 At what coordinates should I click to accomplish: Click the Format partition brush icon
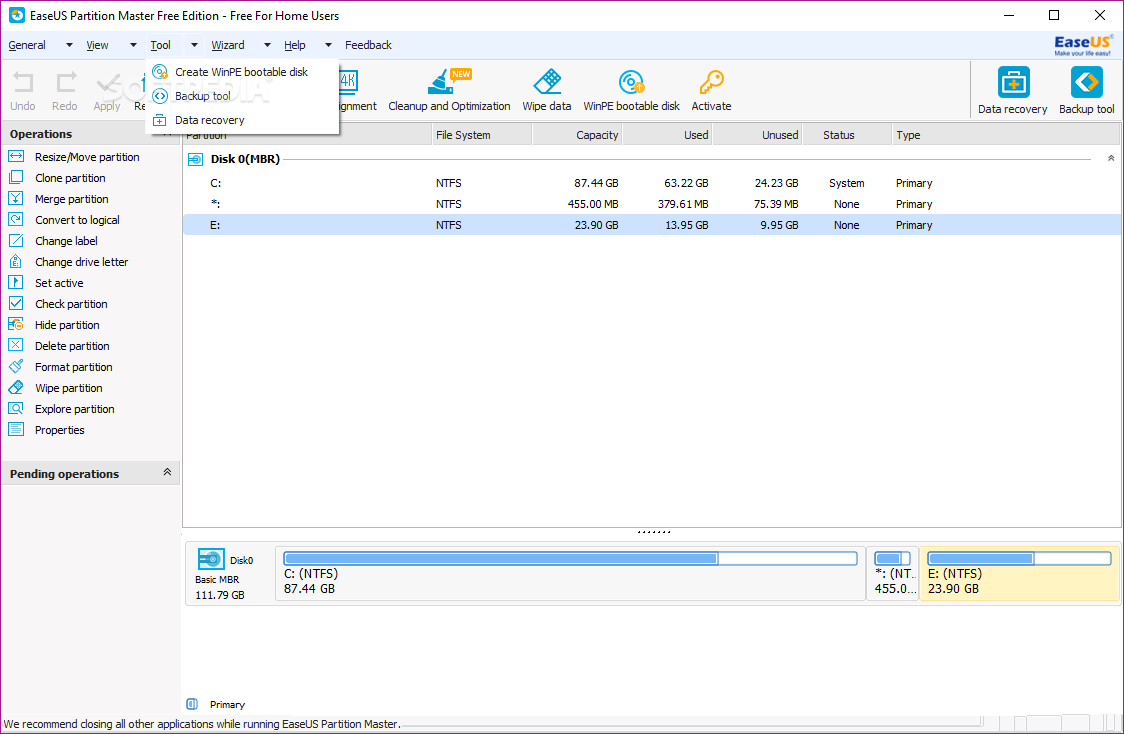(x=16, y=366)
